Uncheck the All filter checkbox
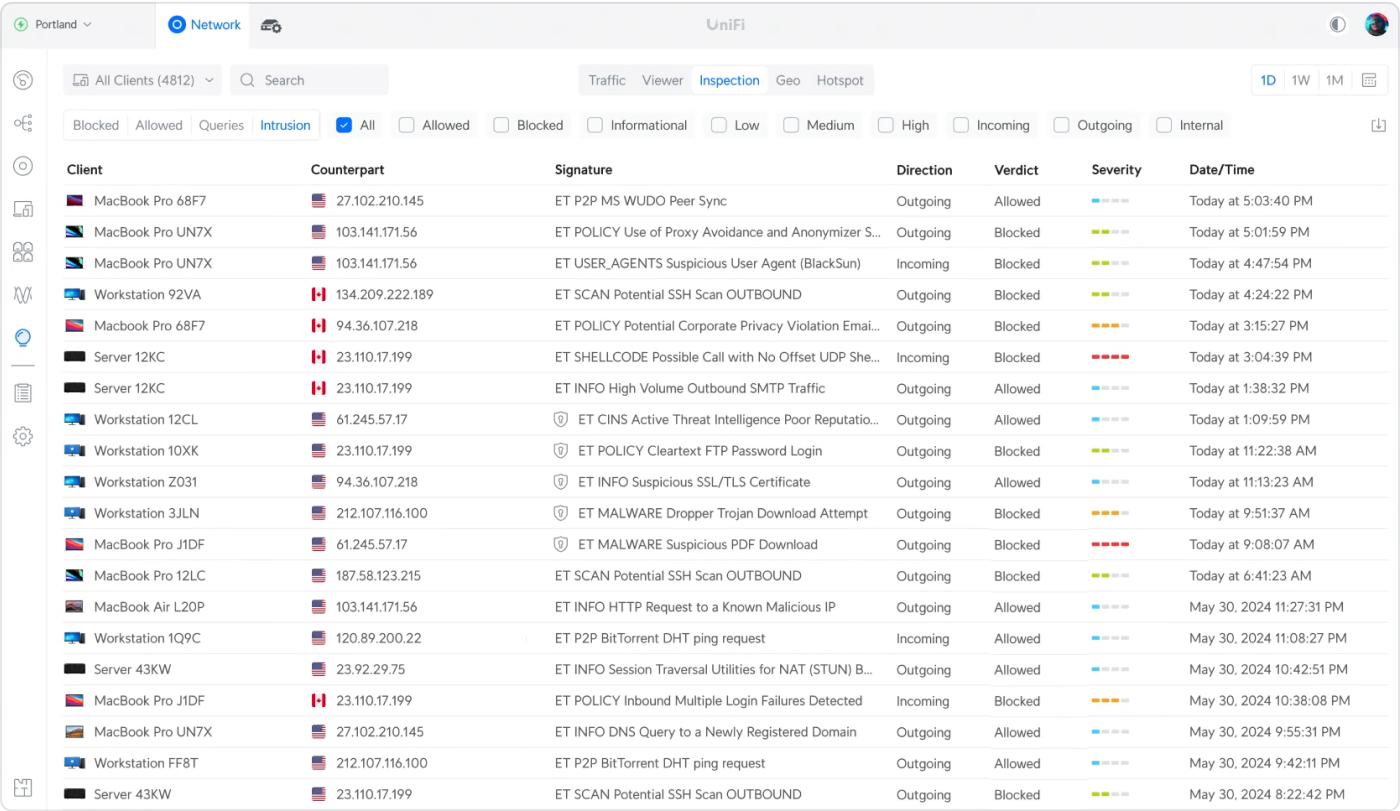This screenshot has width=1400, height=811. [344, 125]
